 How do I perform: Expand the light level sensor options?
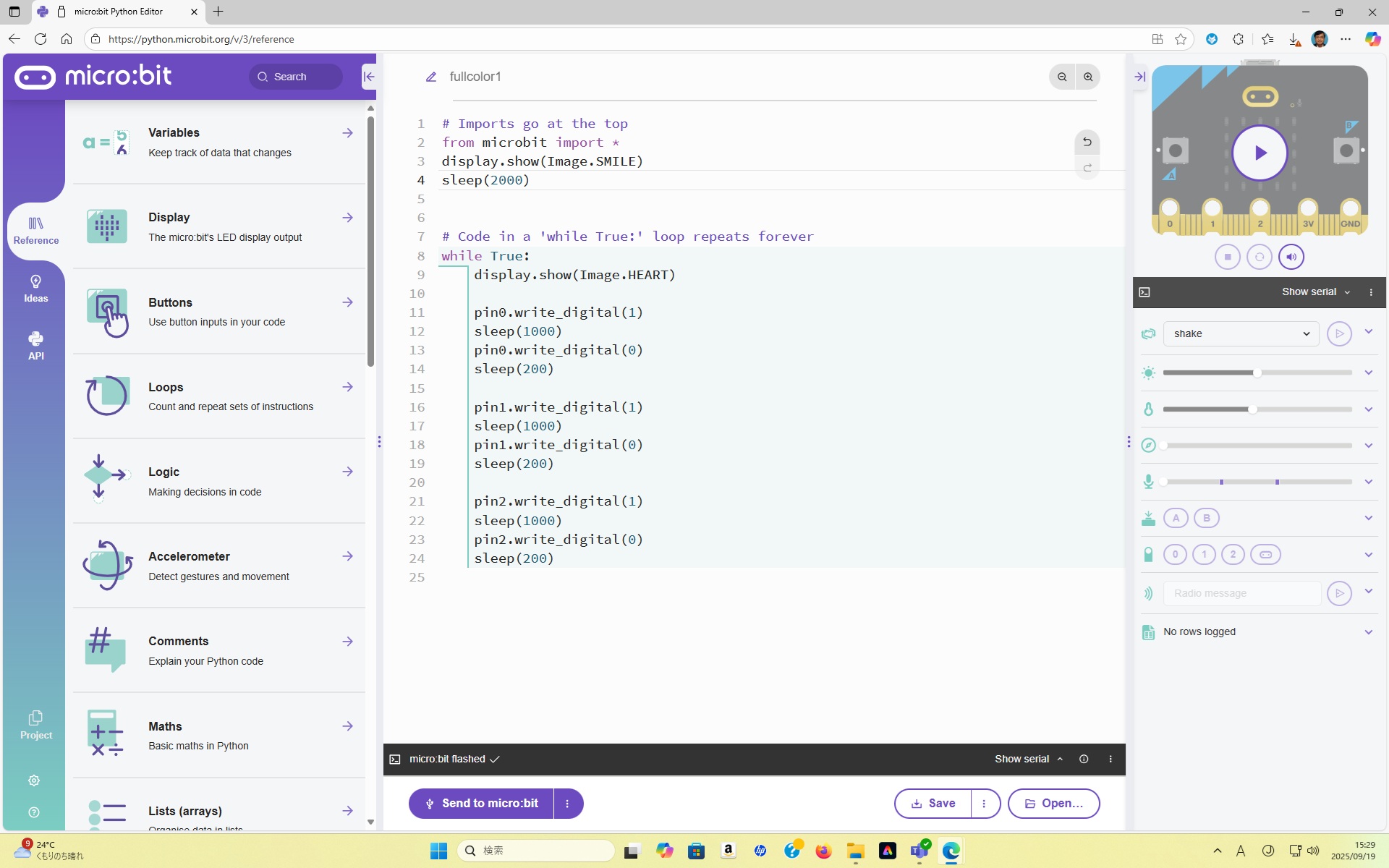(1368, 373)
